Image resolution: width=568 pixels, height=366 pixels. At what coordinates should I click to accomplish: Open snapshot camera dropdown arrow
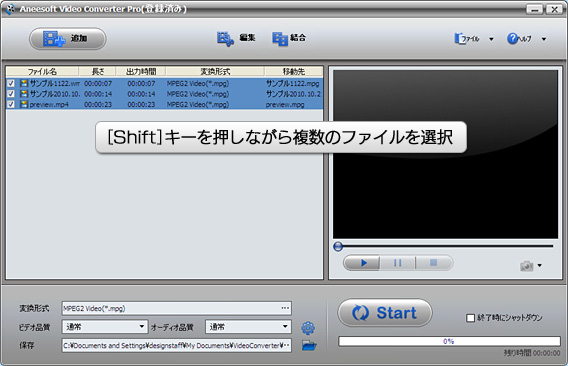(x=540, y=266)
